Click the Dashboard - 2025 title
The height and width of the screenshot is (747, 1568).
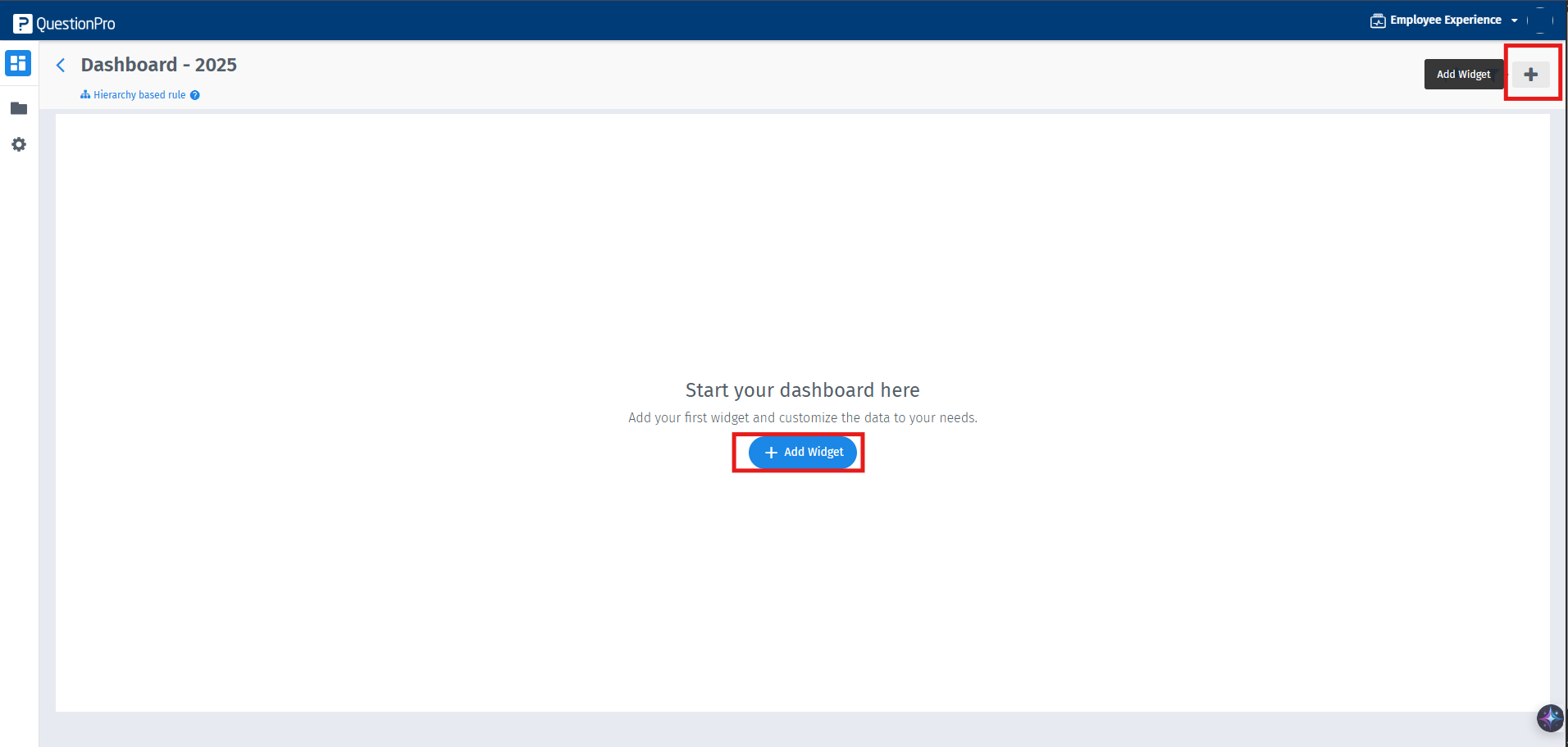point(158,65)
